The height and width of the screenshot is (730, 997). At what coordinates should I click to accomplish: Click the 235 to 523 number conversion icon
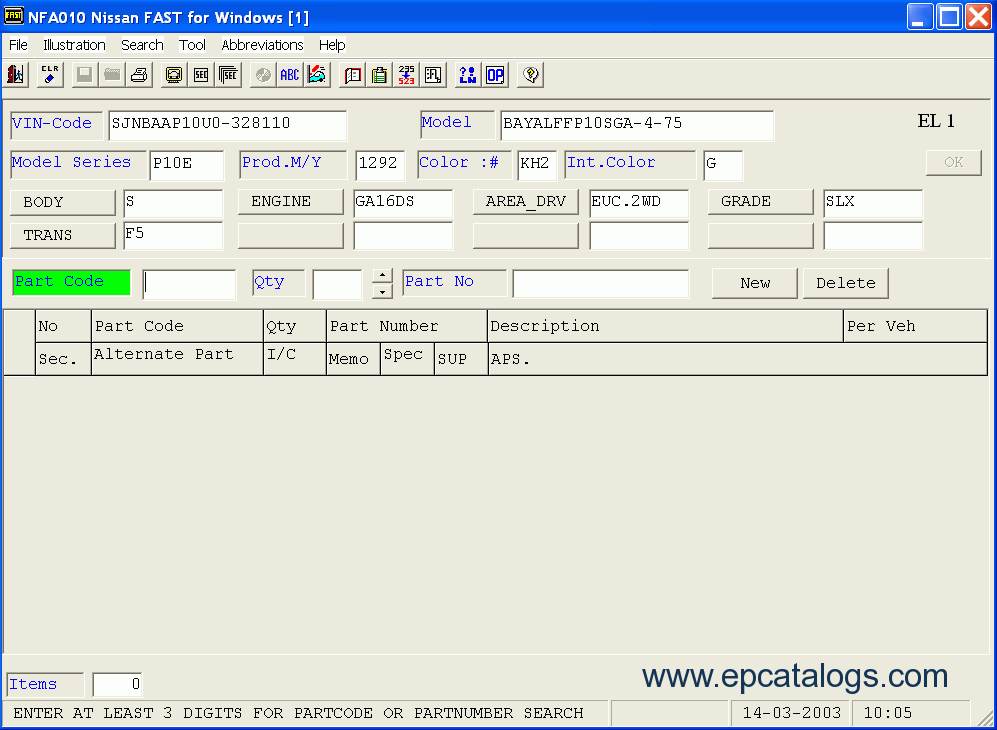tap(407, 75)
